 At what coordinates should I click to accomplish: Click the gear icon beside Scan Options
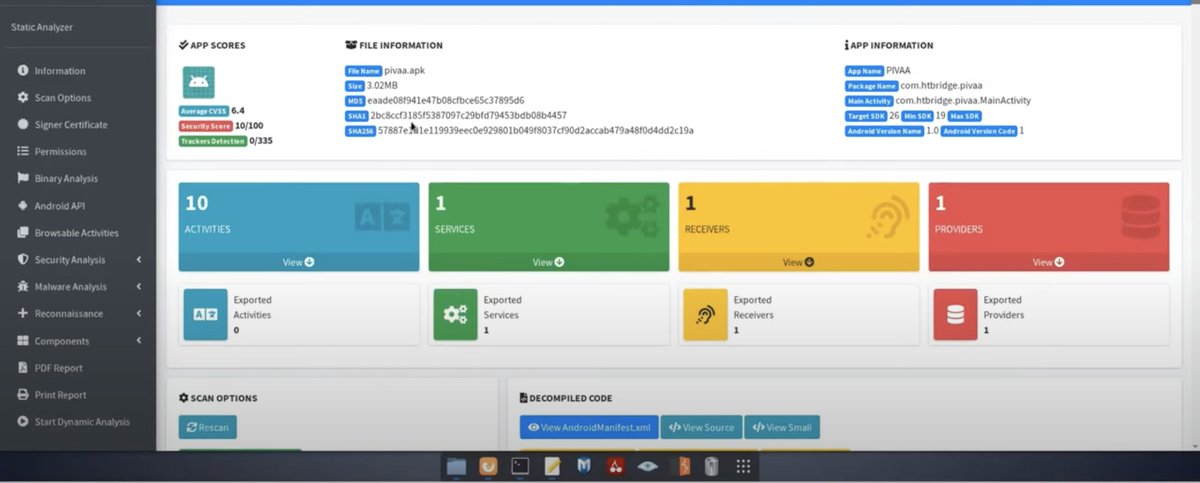coord(23,98)
